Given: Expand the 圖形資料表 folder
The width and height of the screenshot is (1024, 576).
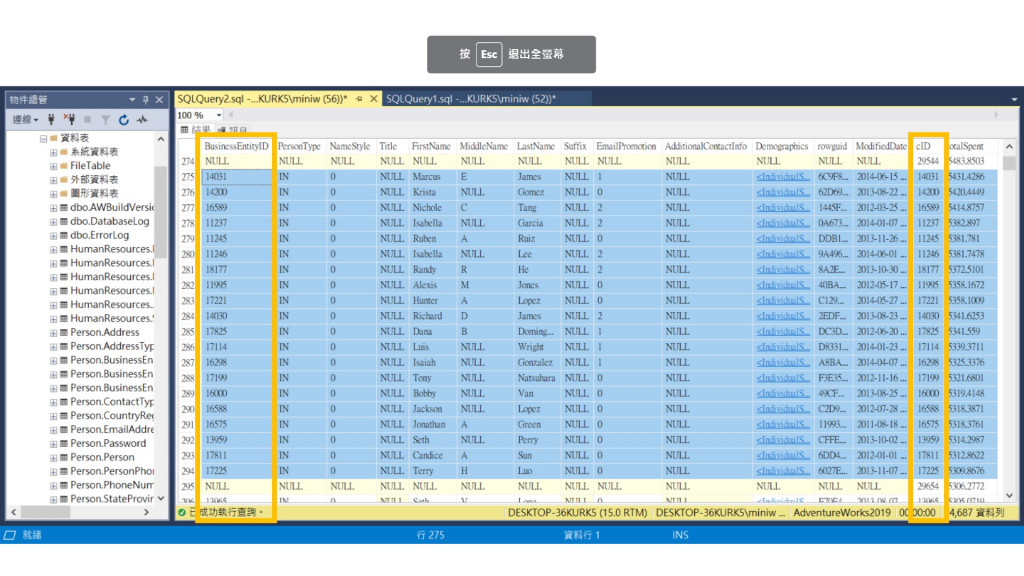Looking at the screenshot, I should pos(54,194).
